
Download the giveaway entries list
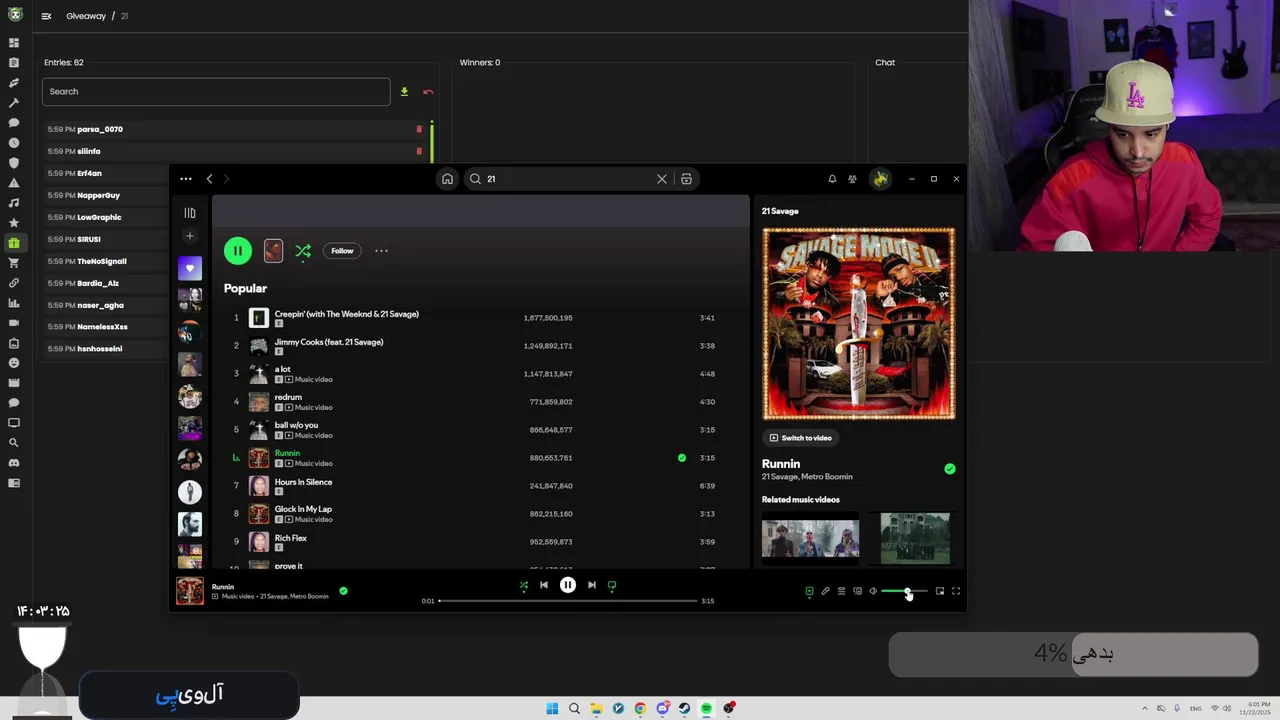404,92
